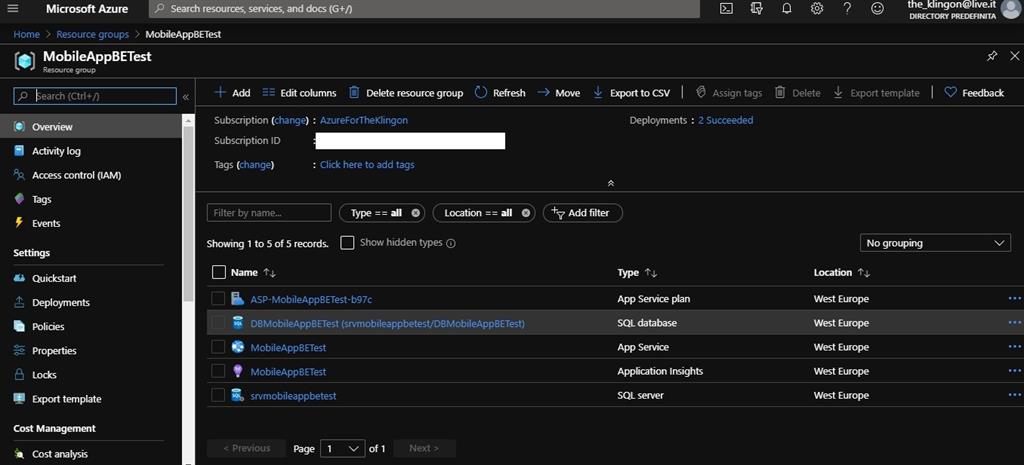Viewport: 1024px width, 465px height.
Task: Open info tooltip for hidden types
Action: point(451,243)
